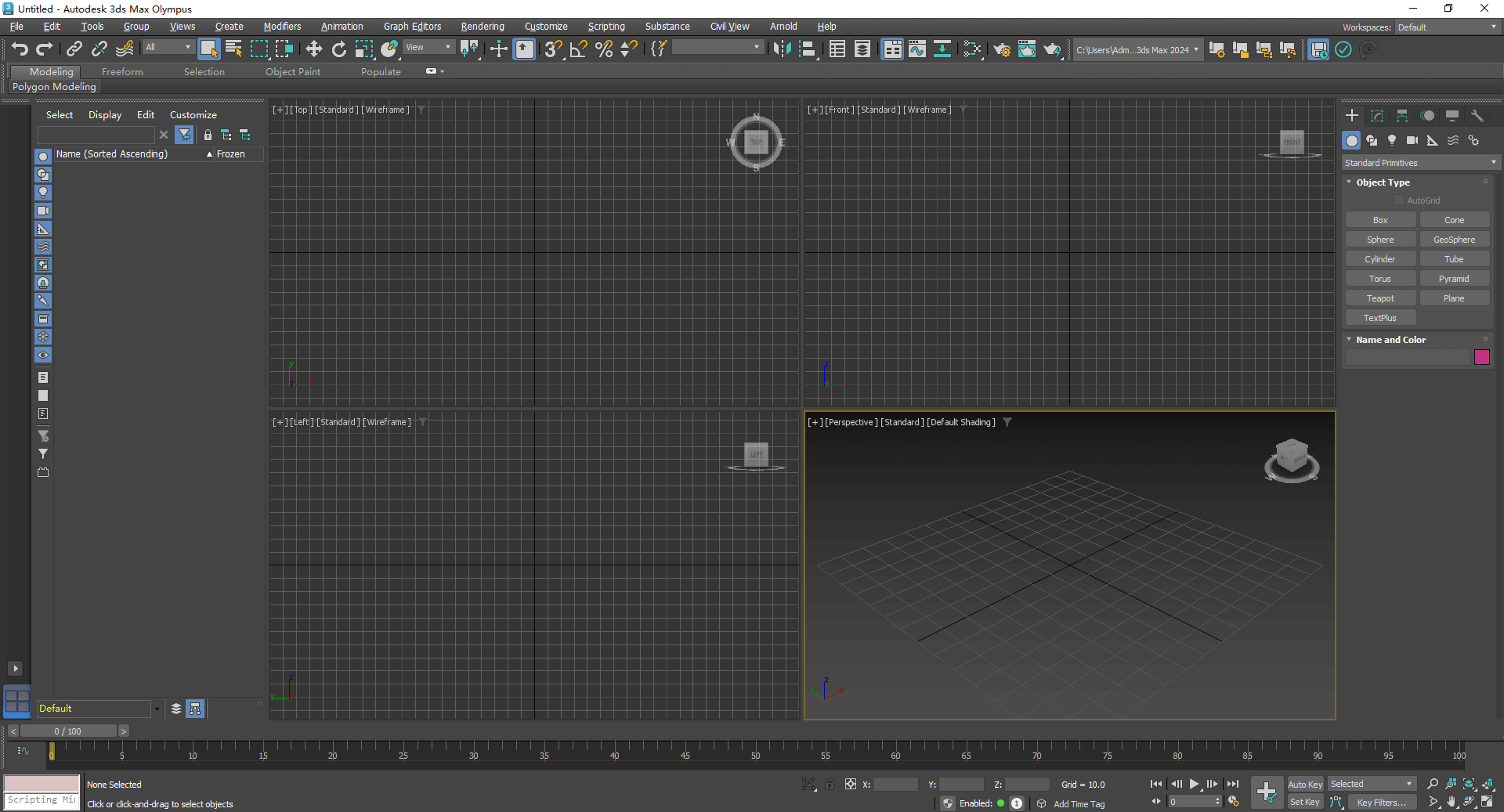The image size is (1504, 812).
Task: Click the Teapot primitive button
Action: point(1379,298)
